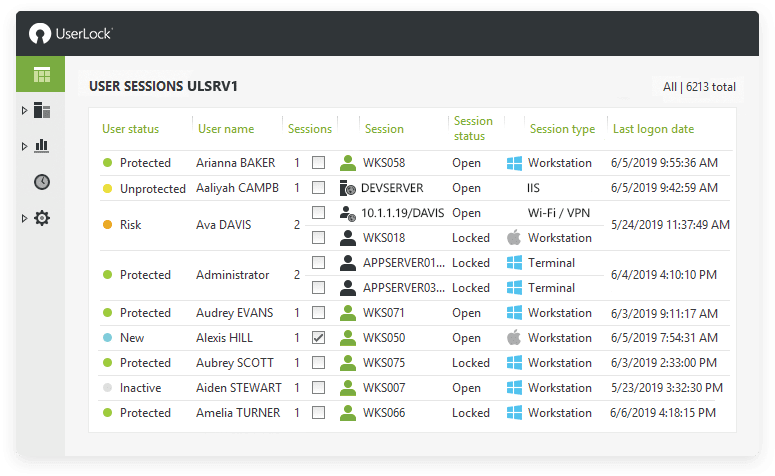
Task: Expand the dashboard sidebar item arrow
Action: click(x=24, y=111)
